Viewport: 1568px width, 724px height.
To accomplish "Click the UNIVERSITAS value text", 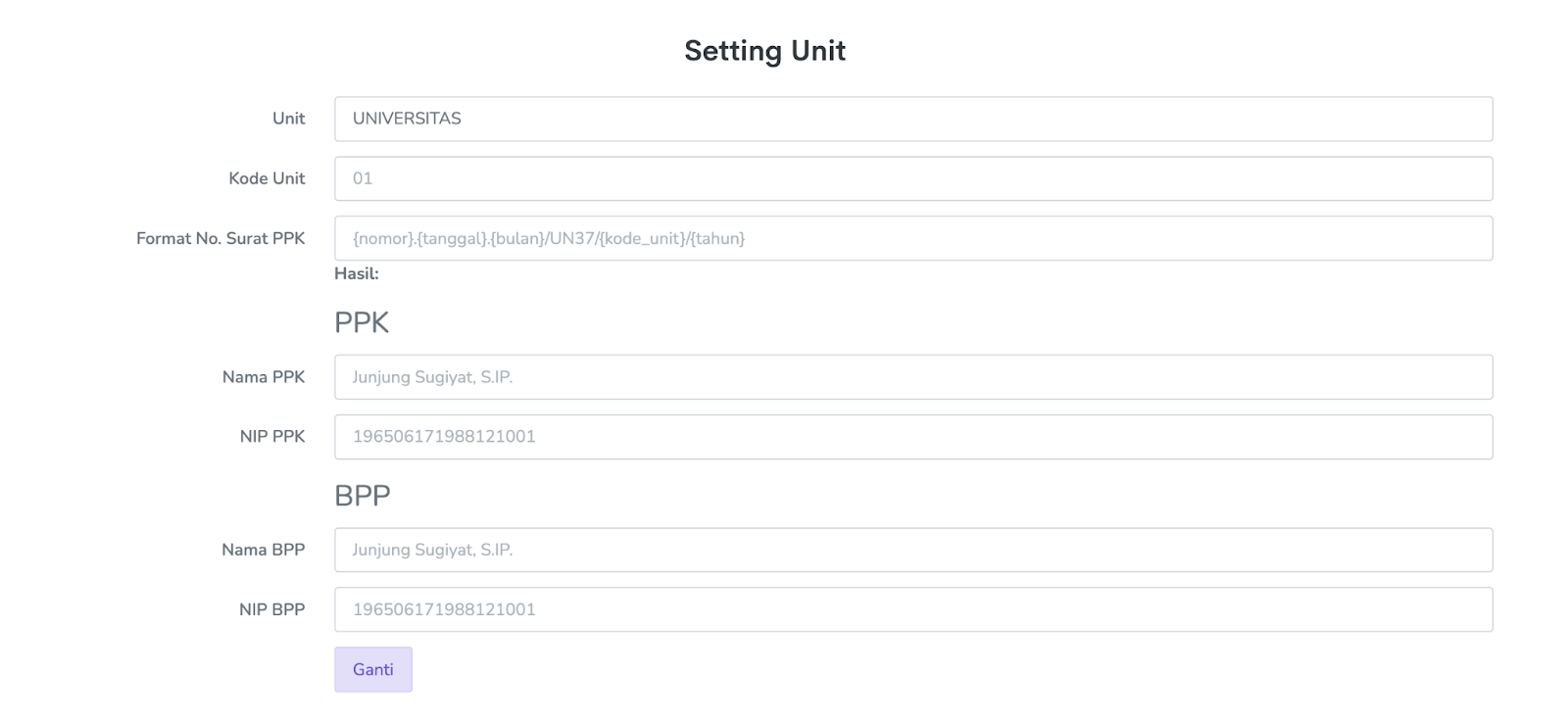I will coord(407,119).
